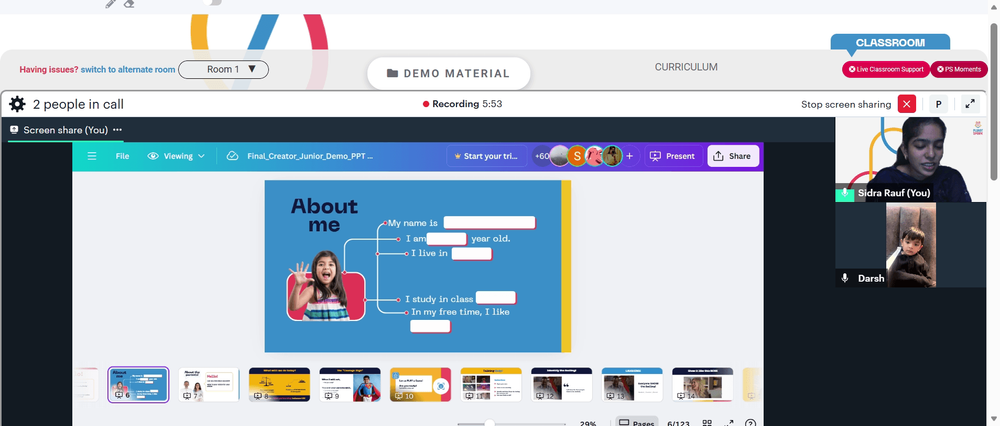Click Live Classroom Support button
The width and height of the screenshot is (1000, 426).
click(886, 70)
